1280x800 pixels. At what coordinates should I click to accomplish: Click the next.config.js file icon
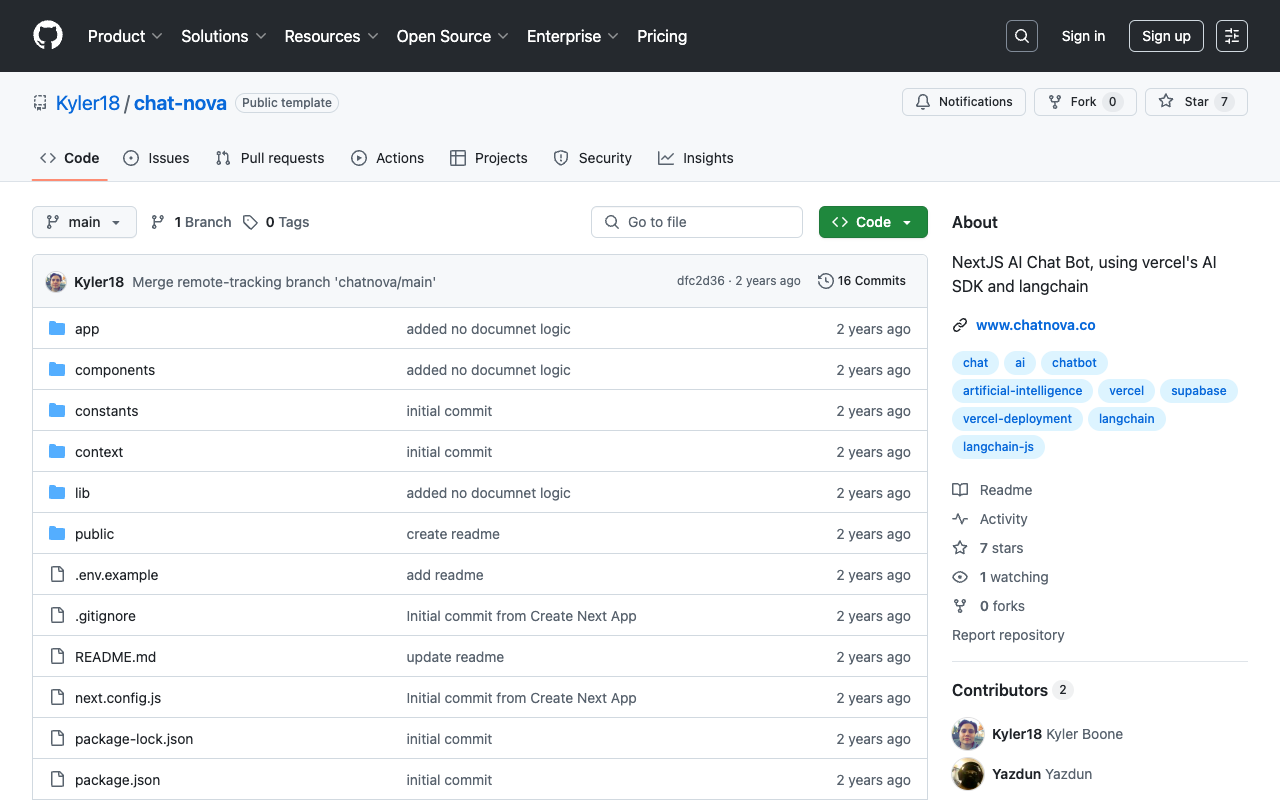[x=57, y=698]
